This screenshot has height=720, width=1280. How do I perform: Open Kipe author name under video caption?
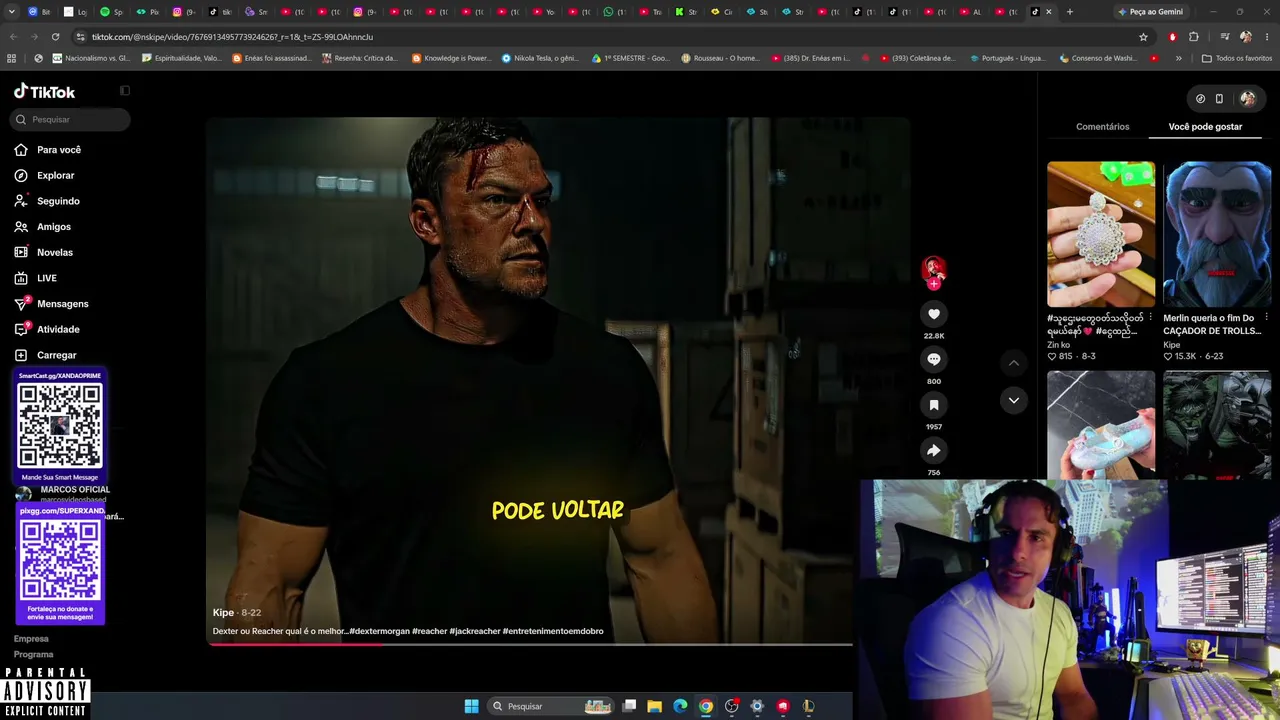coord(223,612)
